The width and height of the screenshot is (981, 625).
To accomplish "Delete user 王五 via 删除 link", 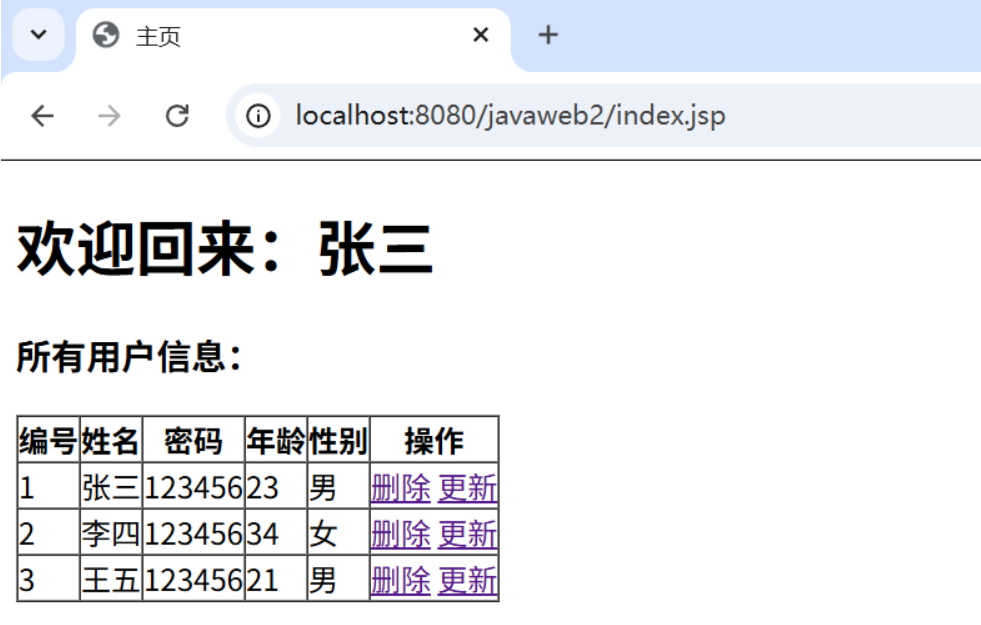I will pyautogui.click(x=400, y=581).
